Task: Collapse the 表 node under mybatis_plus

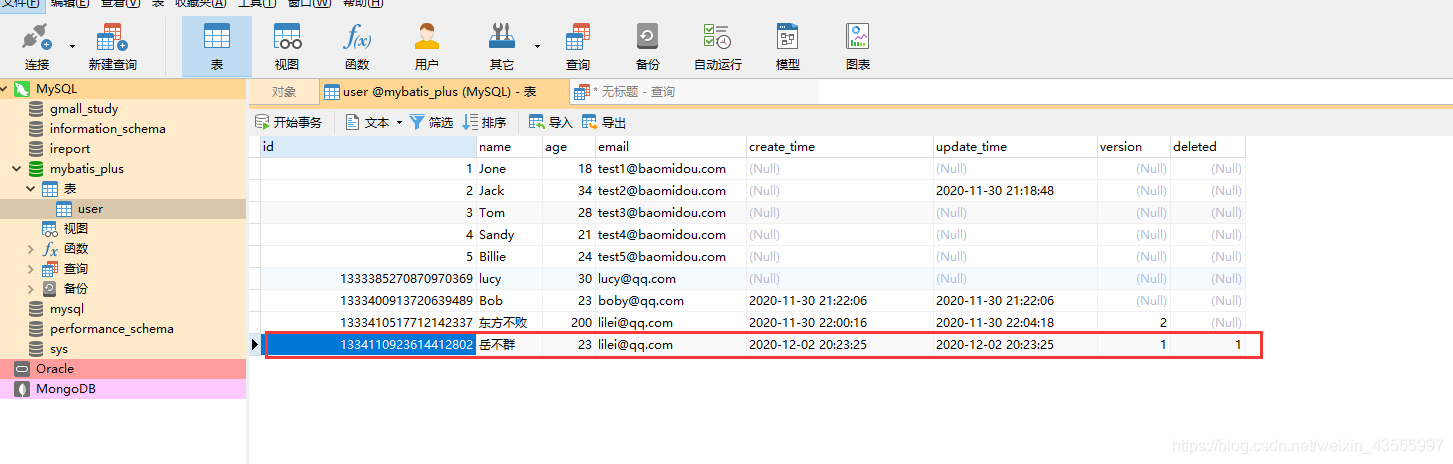Action: click(x=31, y=189)
